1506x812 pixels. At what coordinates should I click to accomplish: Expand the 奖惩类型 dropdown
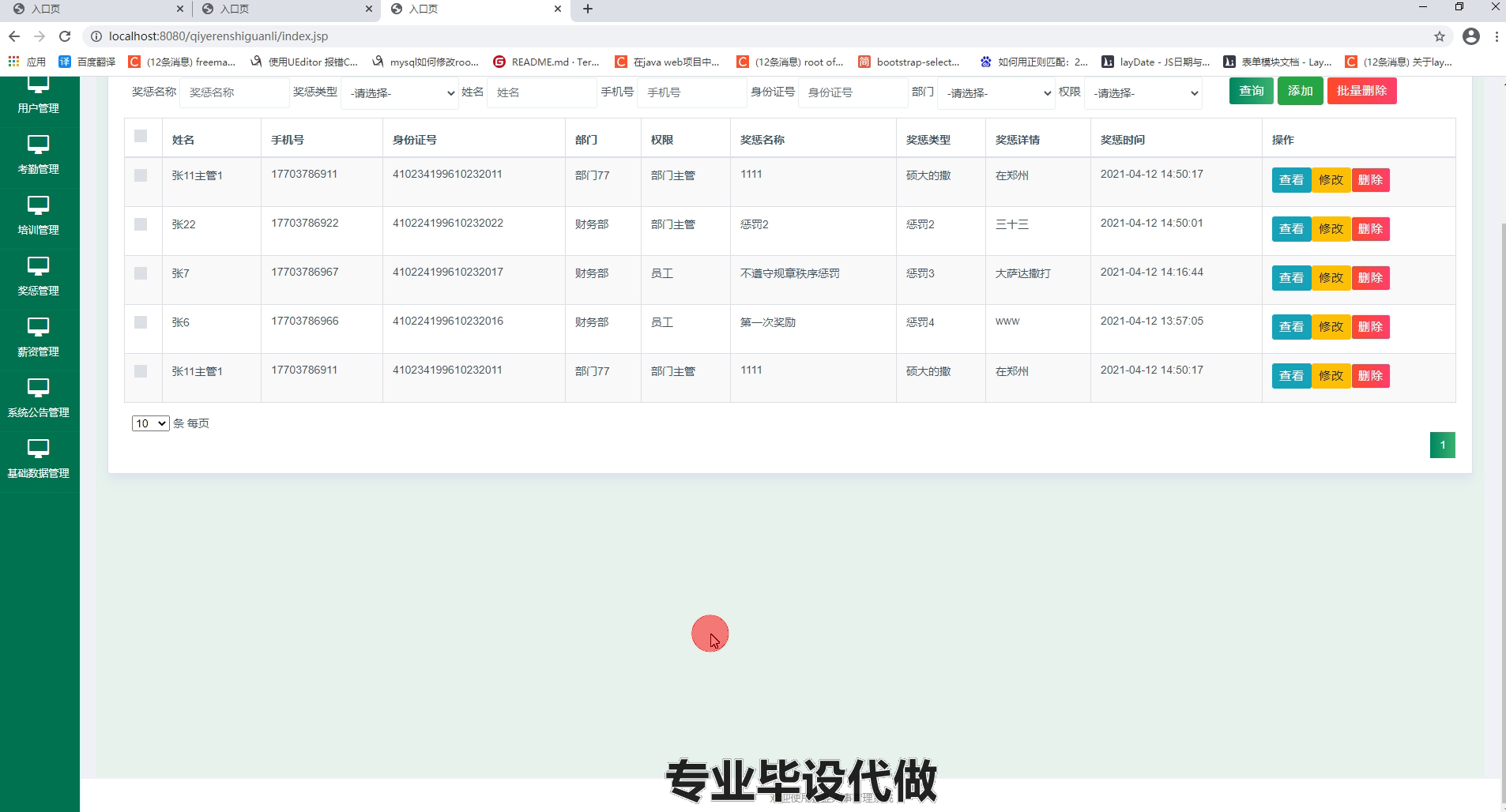[400, 93]
